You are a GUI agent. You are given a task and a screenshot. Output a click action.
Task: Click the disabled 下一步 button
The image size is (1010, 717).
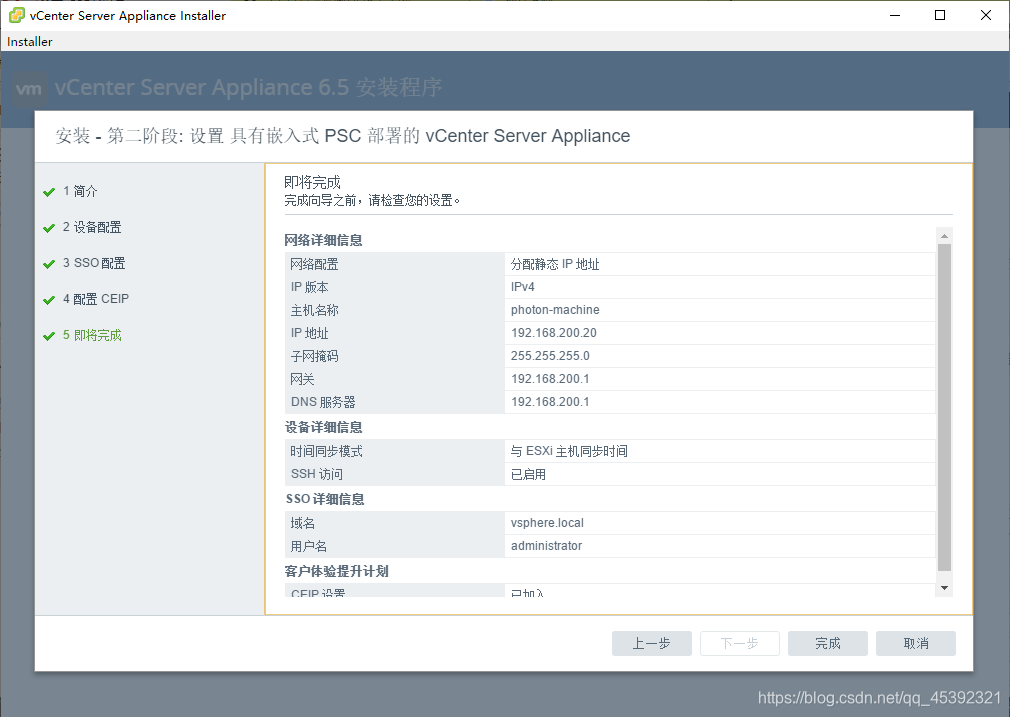click(739, 643)
